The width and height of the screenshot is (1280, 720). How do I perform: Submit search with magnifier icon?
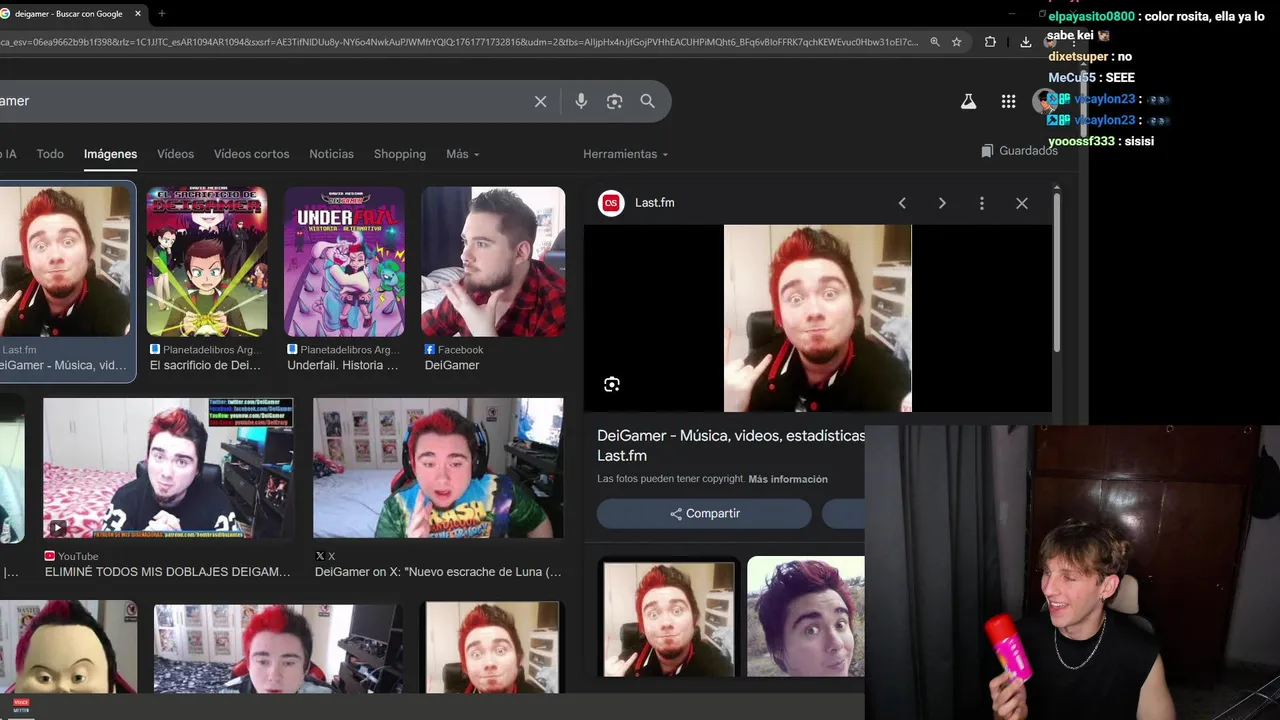(647, 101)
